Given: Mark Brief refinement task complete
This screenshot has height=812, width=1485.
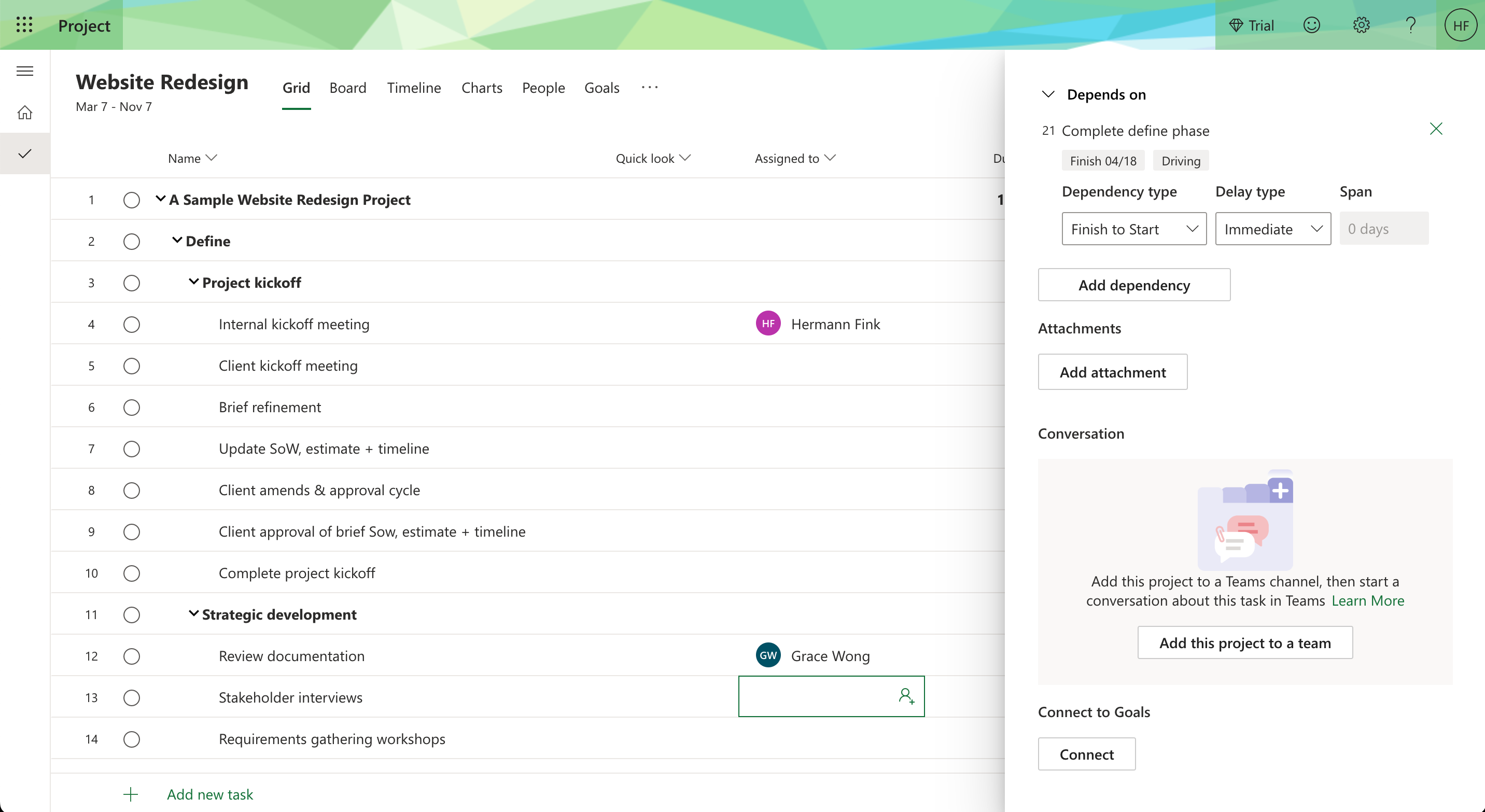Looking at the screenshot, I should point(131,408).
